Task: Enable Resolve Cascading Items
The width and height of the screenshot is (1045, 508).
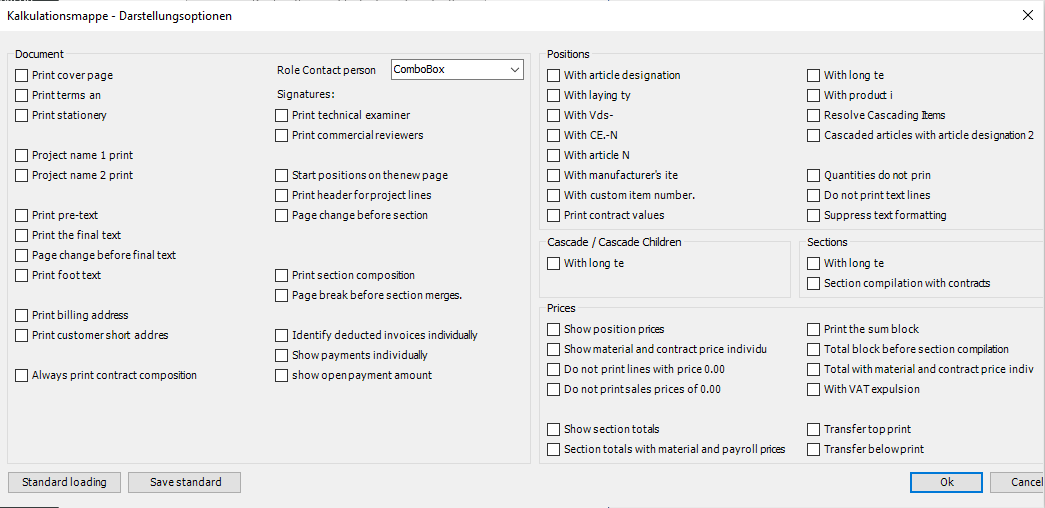Action: 813,115
